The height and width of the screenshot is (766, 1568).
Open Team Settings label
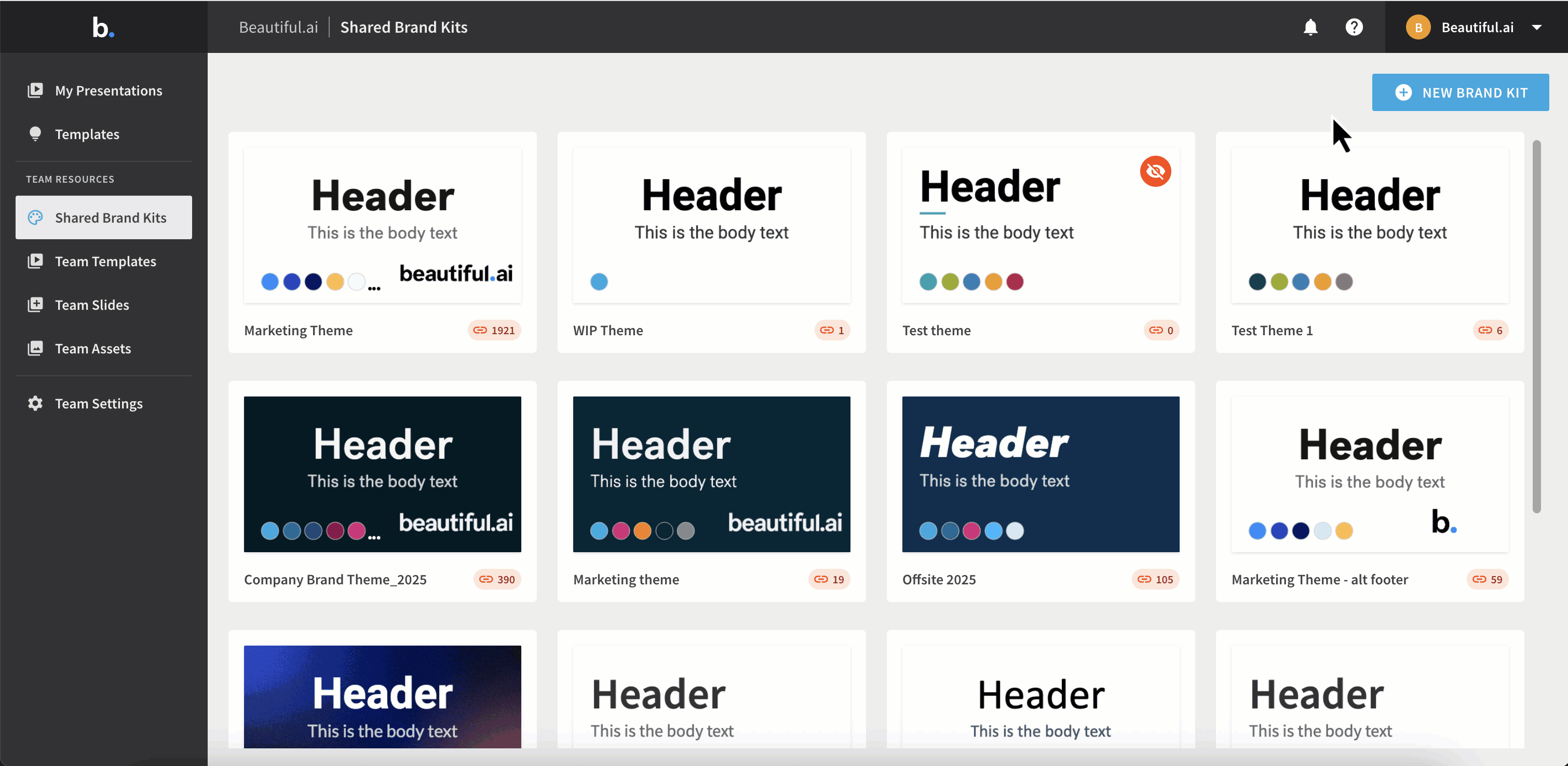click(99, 403)
